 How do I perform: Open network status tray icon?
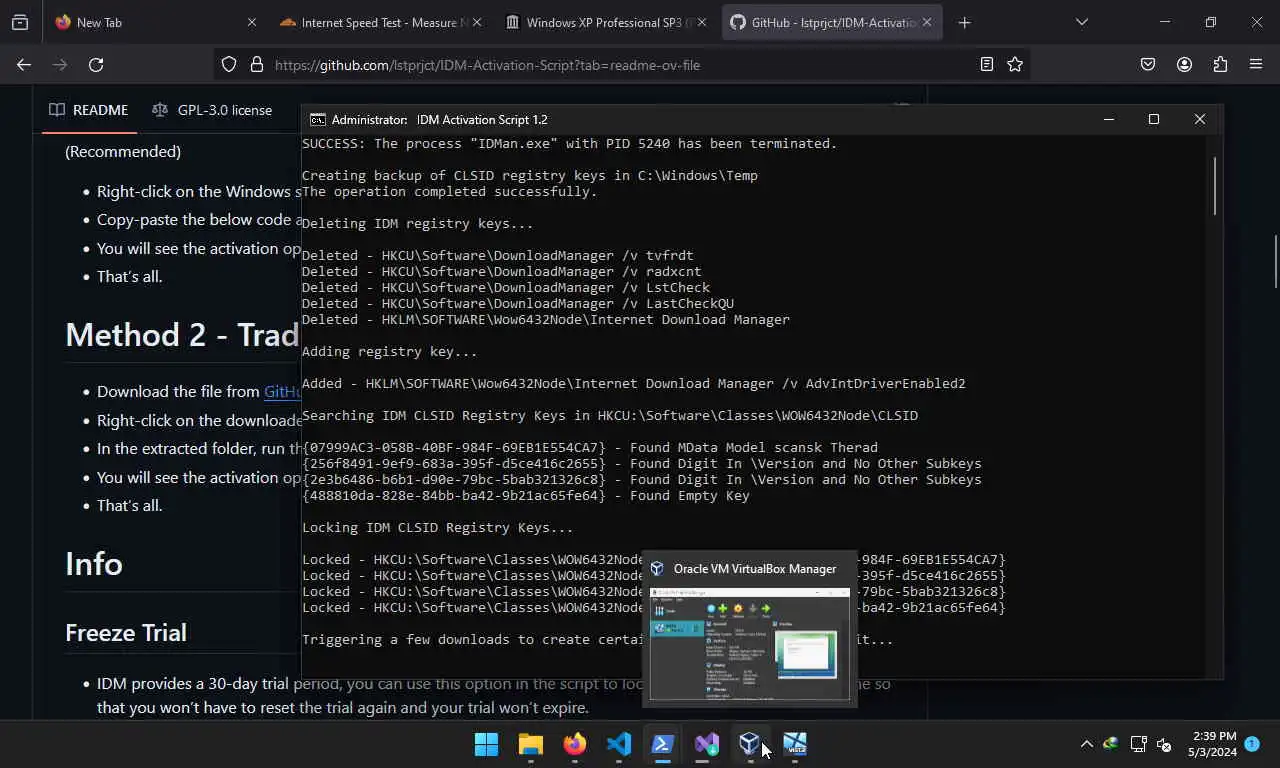[1138, 744]
